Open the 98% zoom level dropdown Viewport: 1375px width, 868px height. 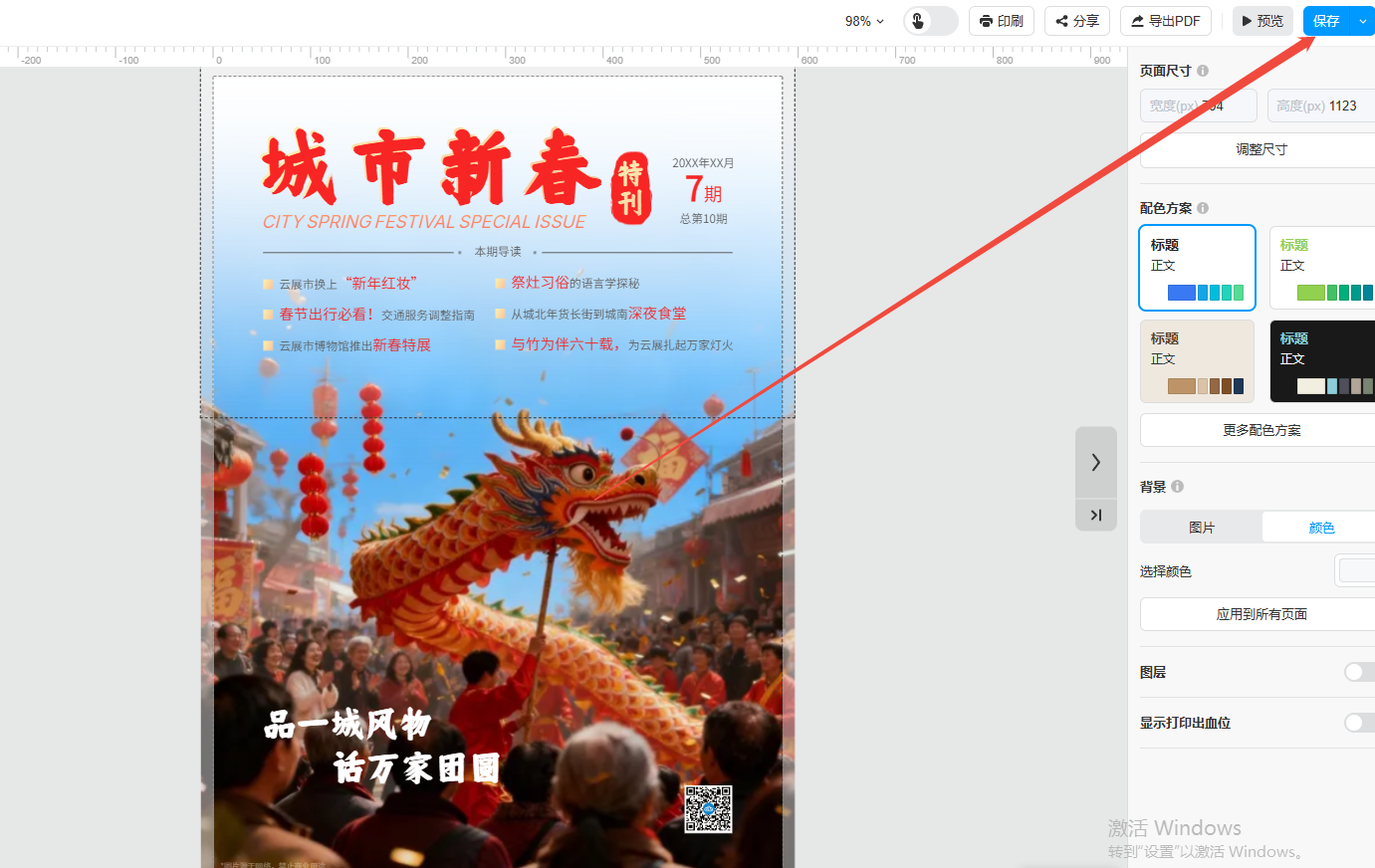(863, 21)
